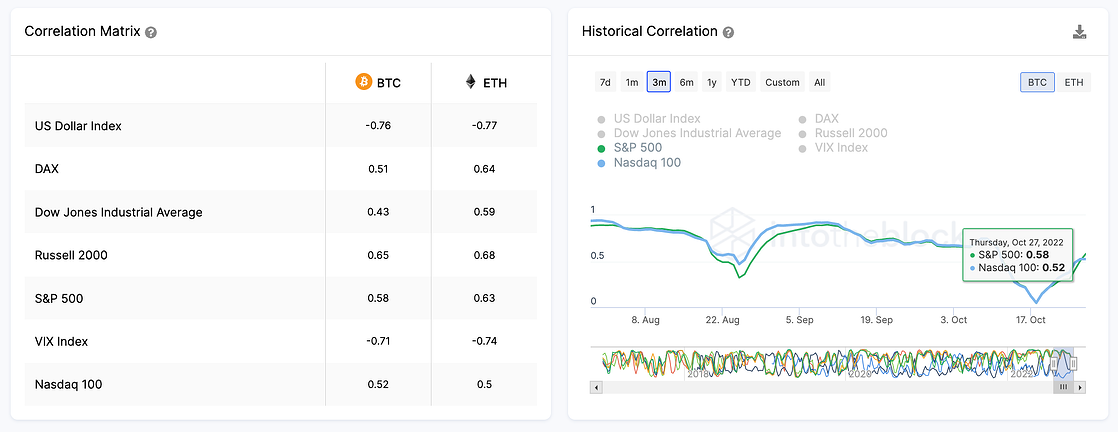Click the DAX row label in matrix
1118x432 pixels.
click(46, 169)
